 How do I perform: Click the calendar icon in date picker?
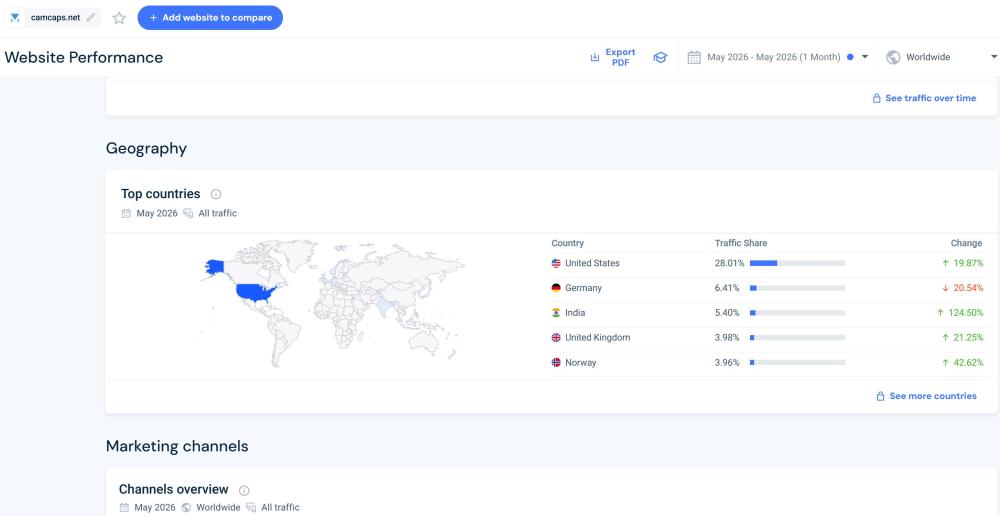click(x=694, y=57)
